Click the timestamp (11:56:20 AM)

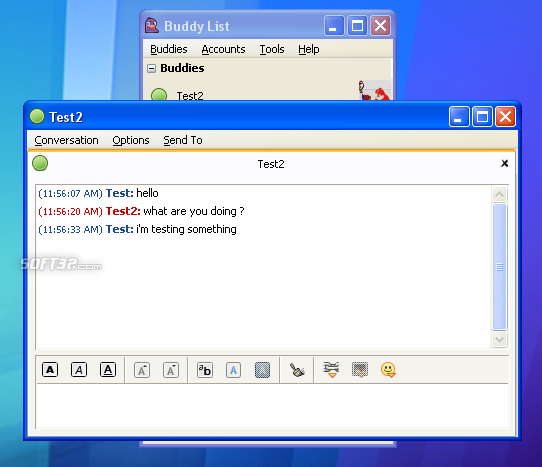[x=70, y=211]
